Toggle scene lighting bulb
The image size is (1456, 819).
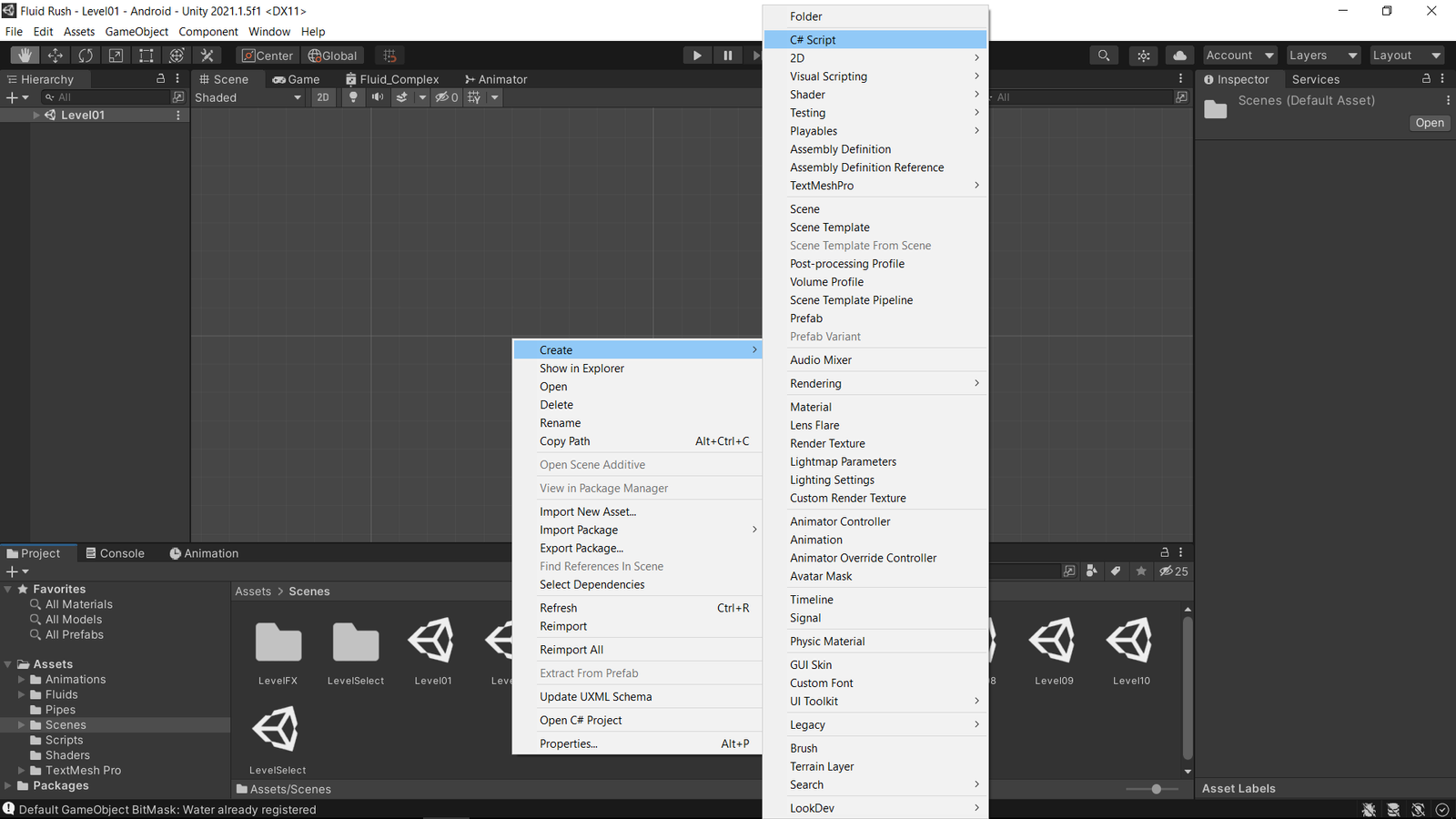pyautogui.click(x=353, y=97)
